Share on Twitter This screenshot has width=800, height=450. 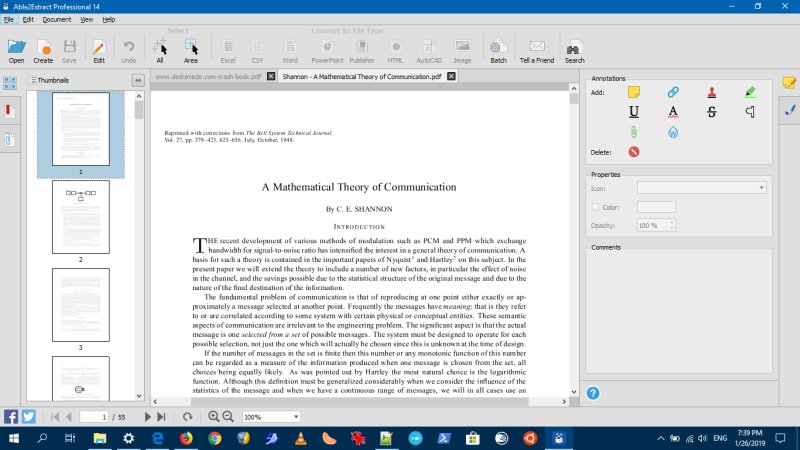coord(29,417)
